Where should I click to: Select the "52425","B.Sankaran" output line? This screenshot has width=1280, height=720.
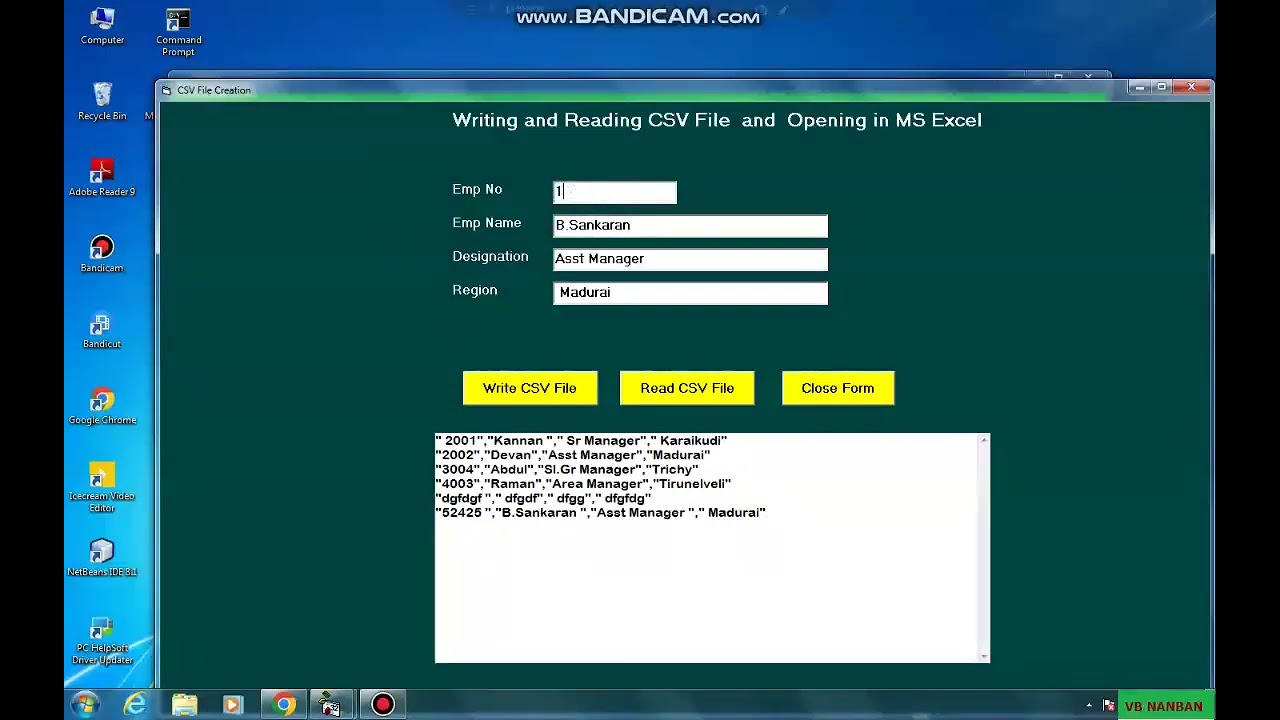[x=600, y=512]
